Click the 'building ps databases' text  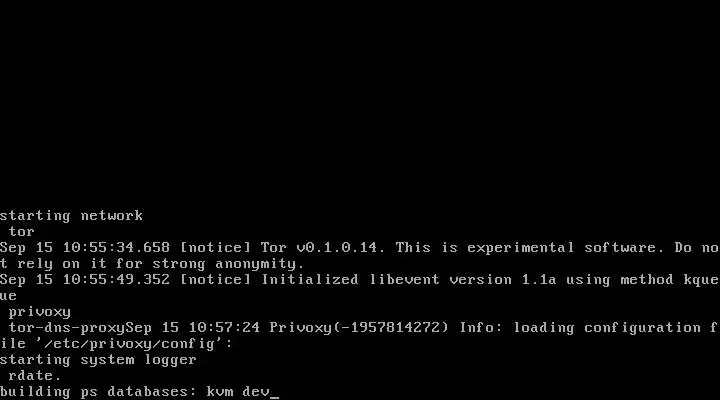click(x=94, y=392)
